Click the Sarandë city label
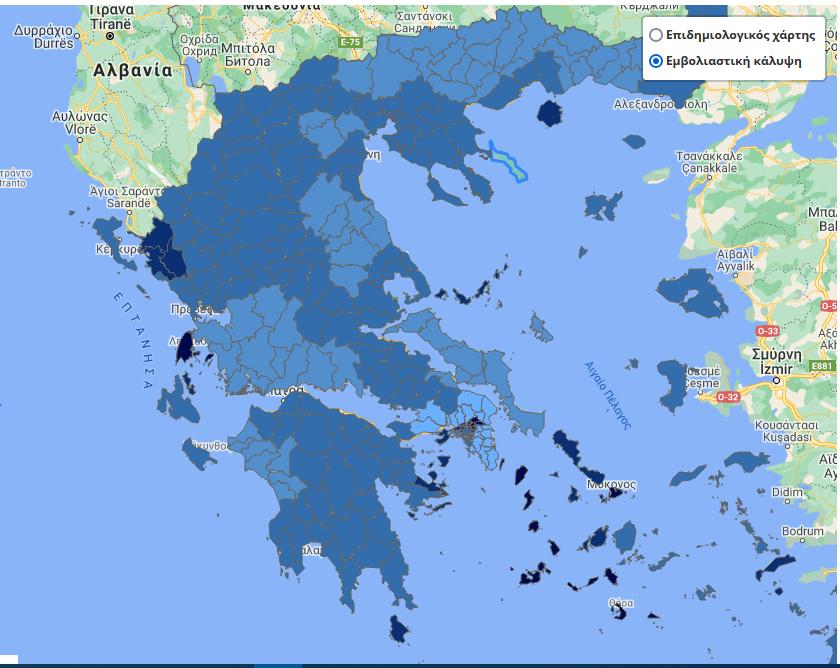This screenshot has height=668, width=840. 129,203
